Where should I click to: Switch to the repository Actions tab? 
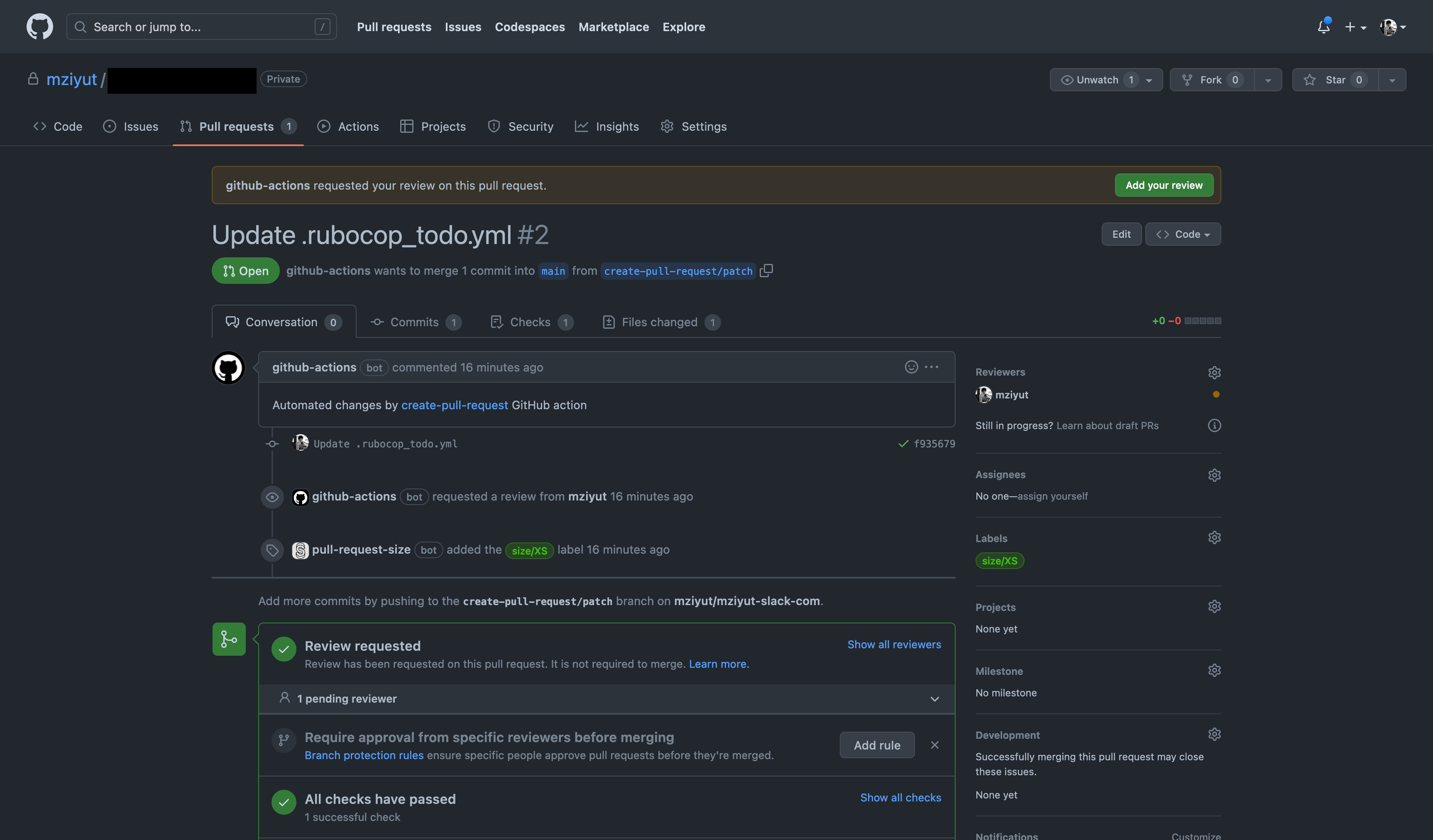348,126
